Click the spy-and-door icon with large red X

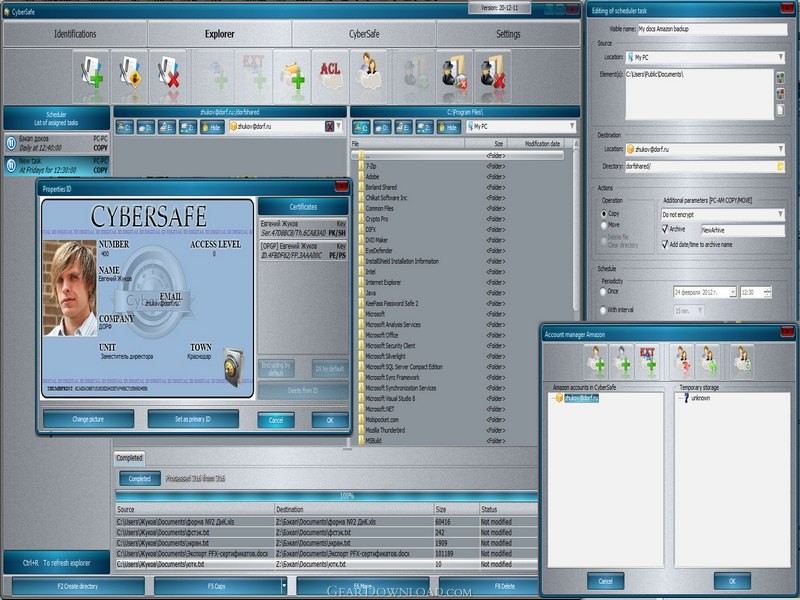(x=492, y=77)
